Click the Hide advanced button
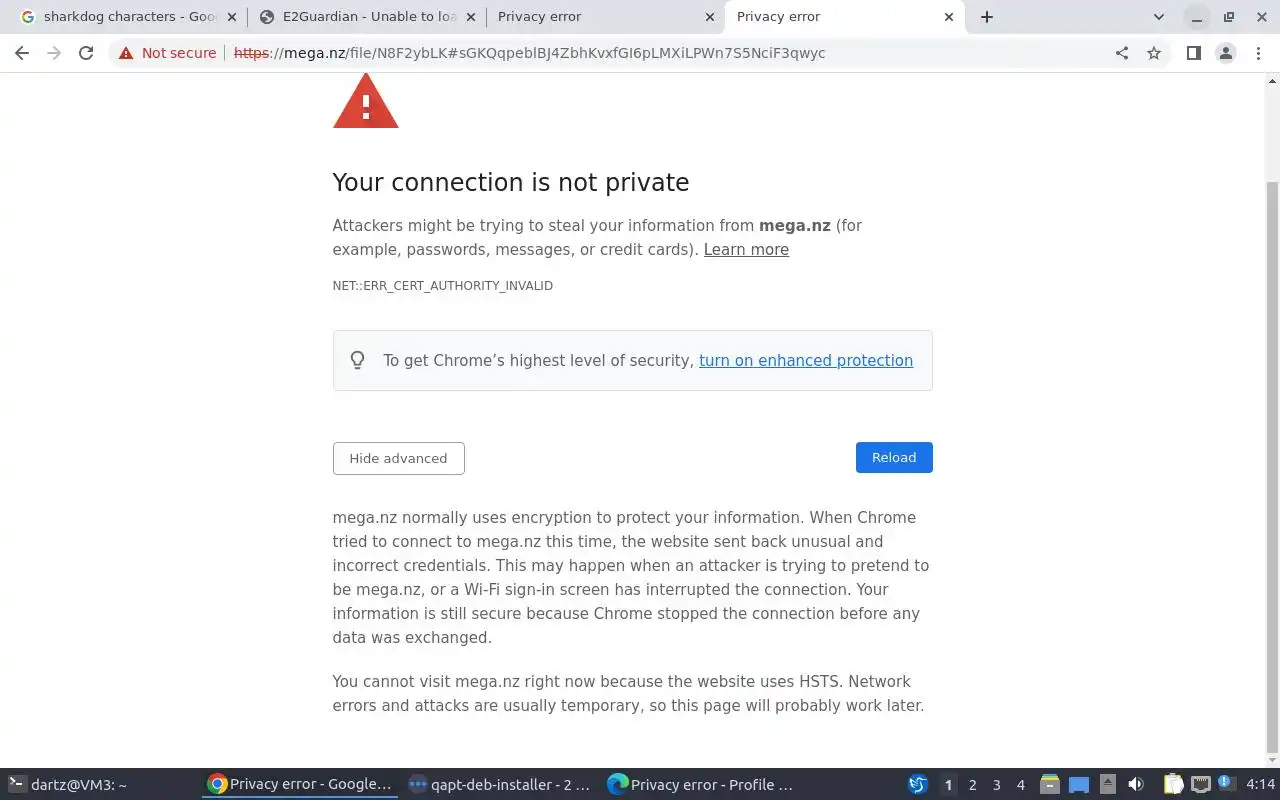The height and width of the screenshot is (800, 1280). (398, 458)
